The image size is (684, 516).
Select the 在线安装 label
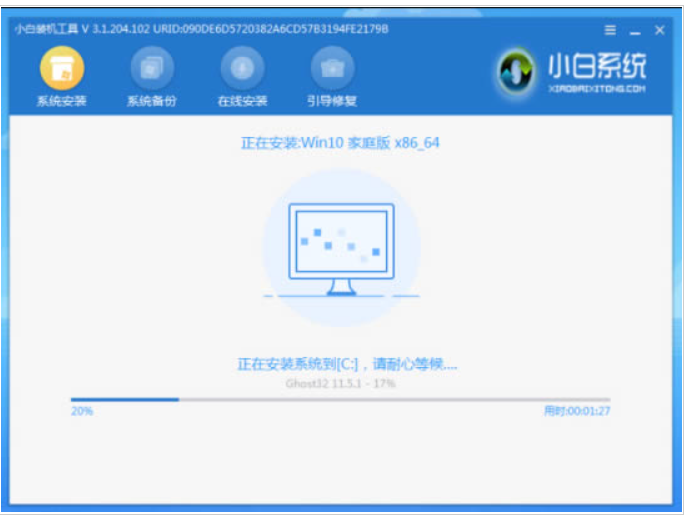pyautogui.click(x=243, y=101)
